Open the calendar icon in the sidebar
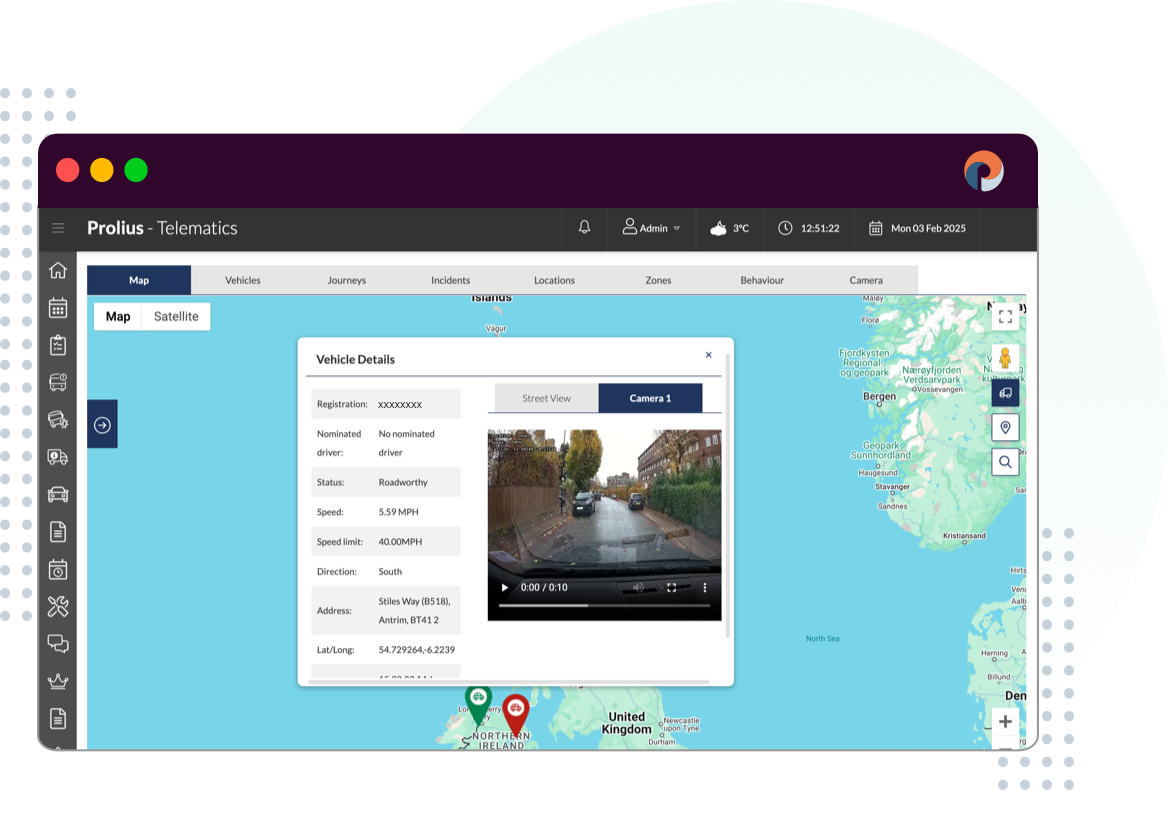This screenshot has height=818, width=1168. [x=58, y=307]
